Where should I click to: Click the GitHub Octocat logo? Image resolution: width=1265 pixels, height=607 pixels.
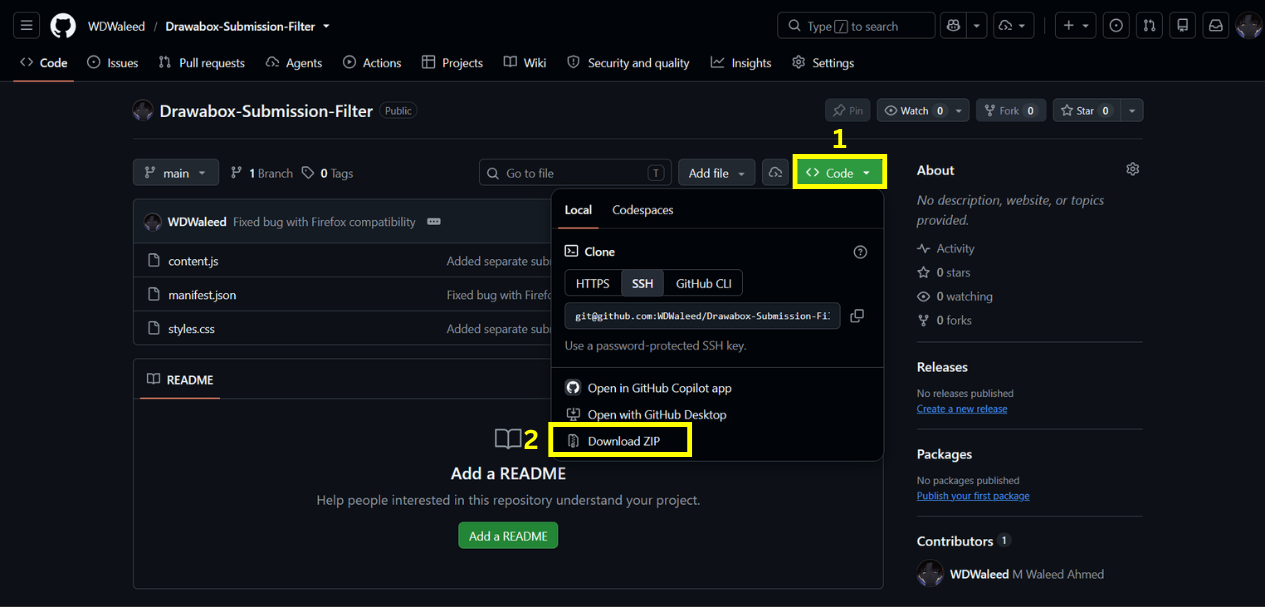click(x=63, y=26)
